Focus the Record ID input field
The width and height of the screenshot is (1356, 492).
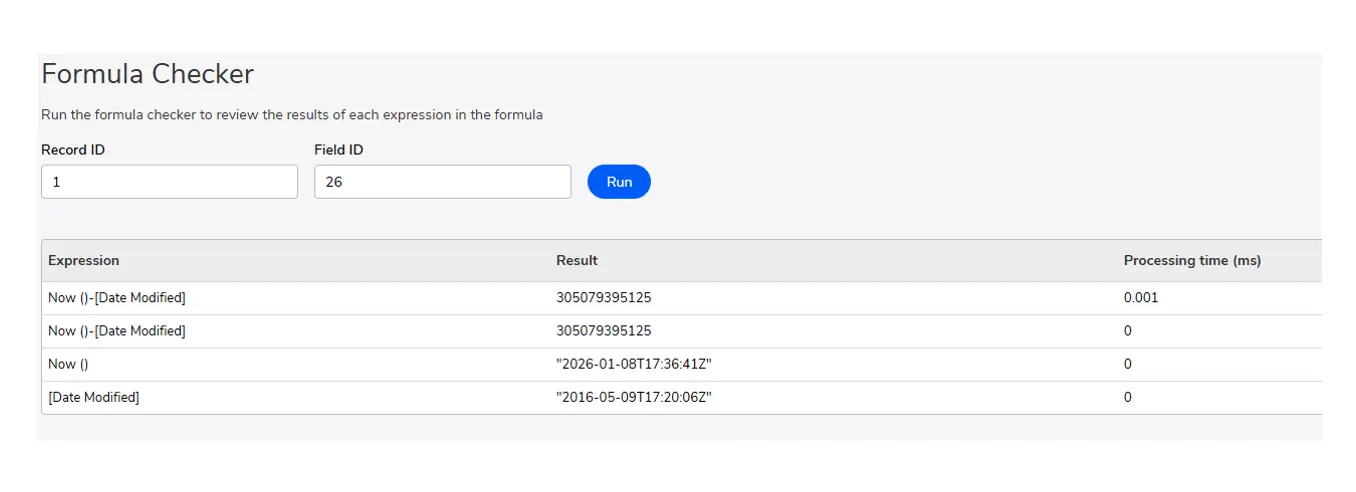[x=169, y=182]
